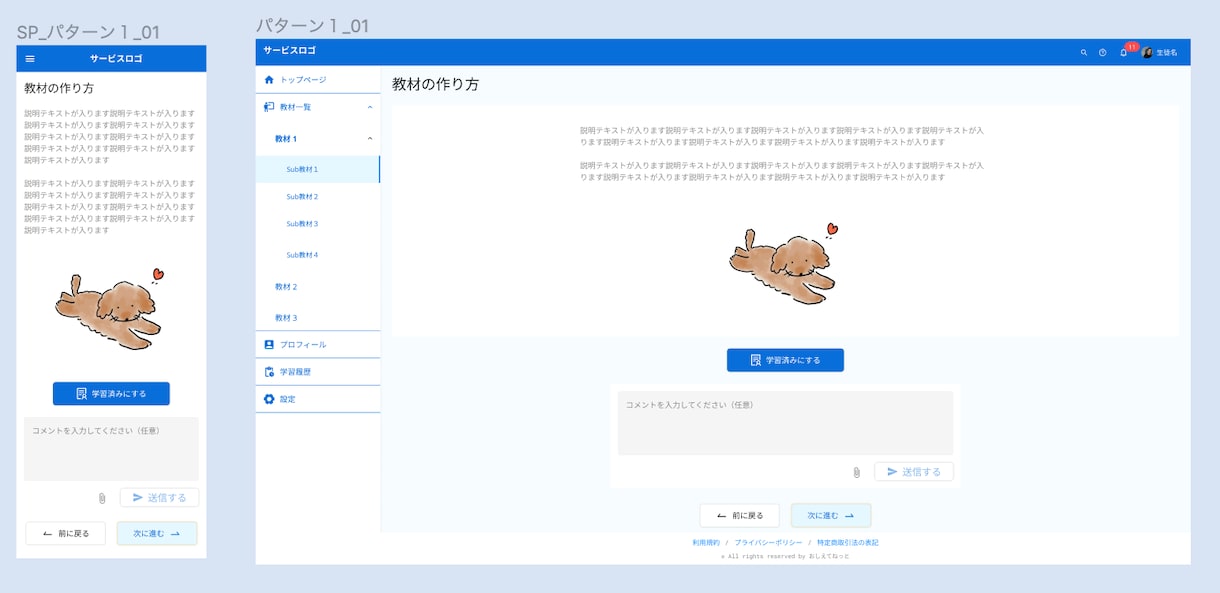1220x593 pixels.
Task: Click 送信する button in mobile view
Action: (x=160, y=498)
